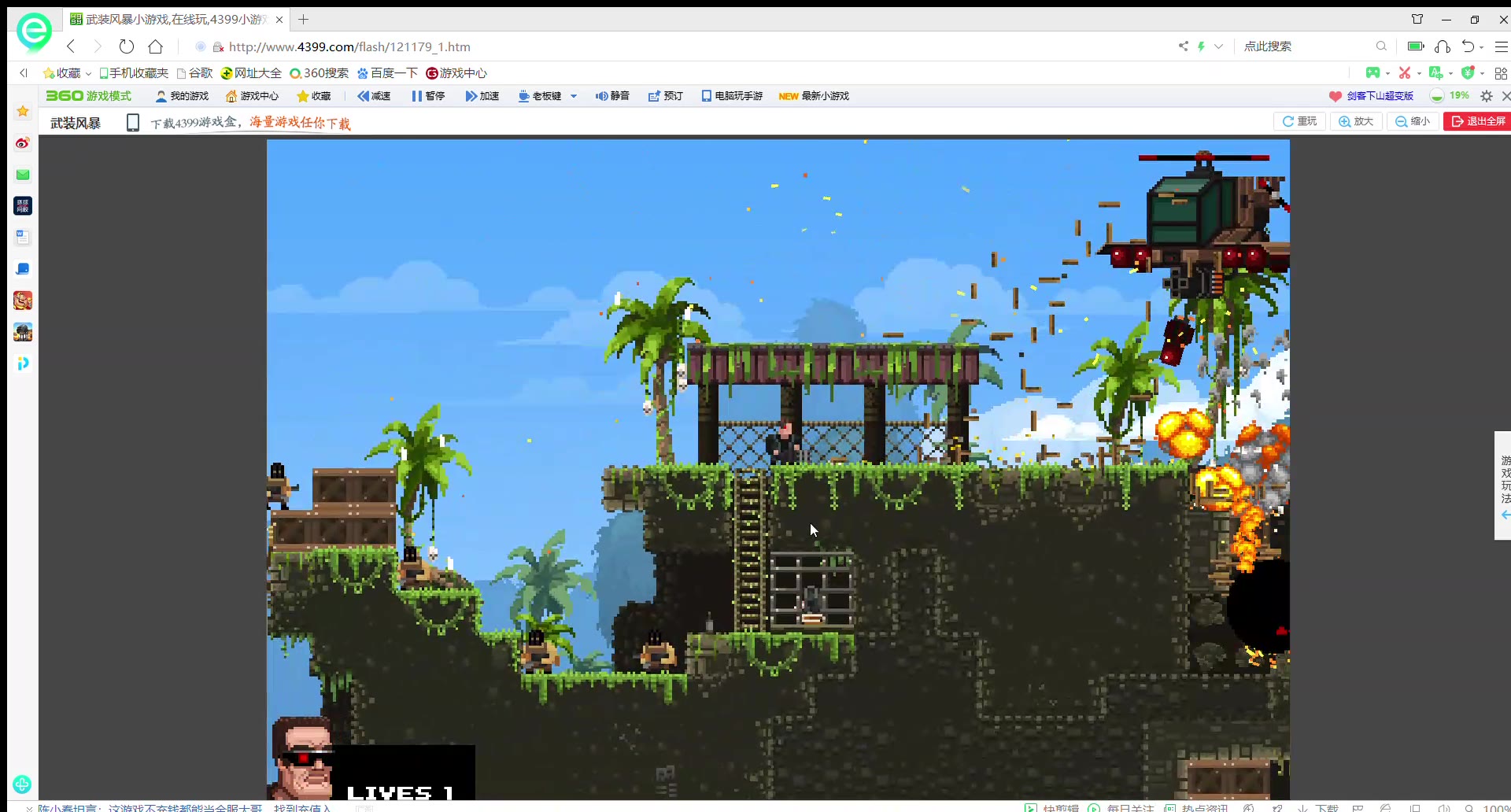Click the browser back arrow
1511x812 pixels.
point(71,46)
